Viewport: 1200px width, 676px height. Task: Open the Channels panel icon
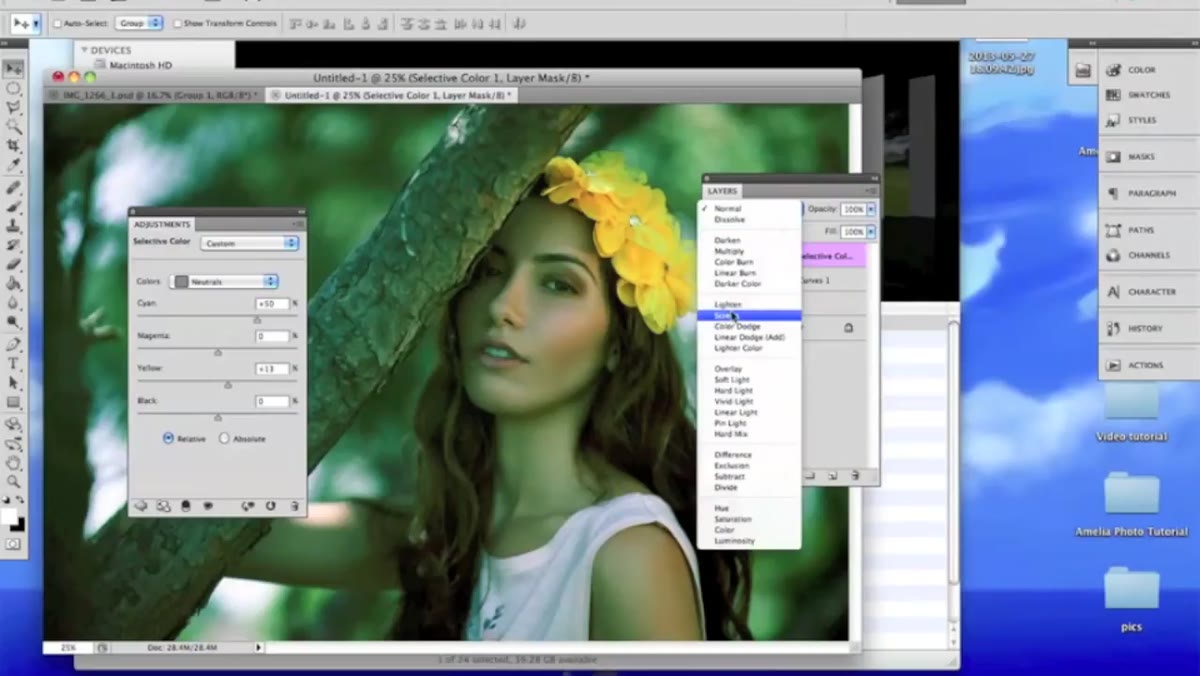point(1114,255)
